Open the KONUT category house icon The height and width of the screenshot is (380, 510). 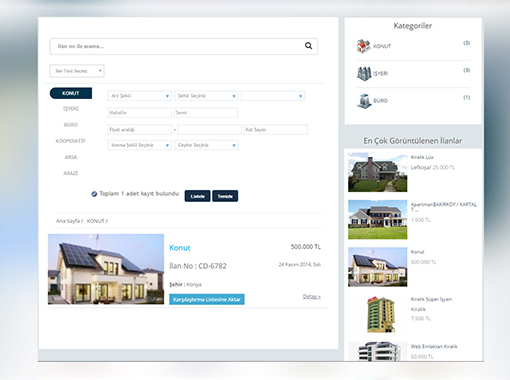pos(363,46)
